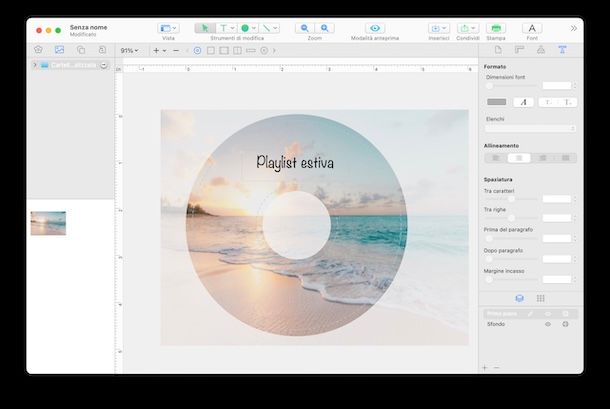610x409 pixels.
Task: Toggle visibility of the Sfondo layer
Action: 547,325
